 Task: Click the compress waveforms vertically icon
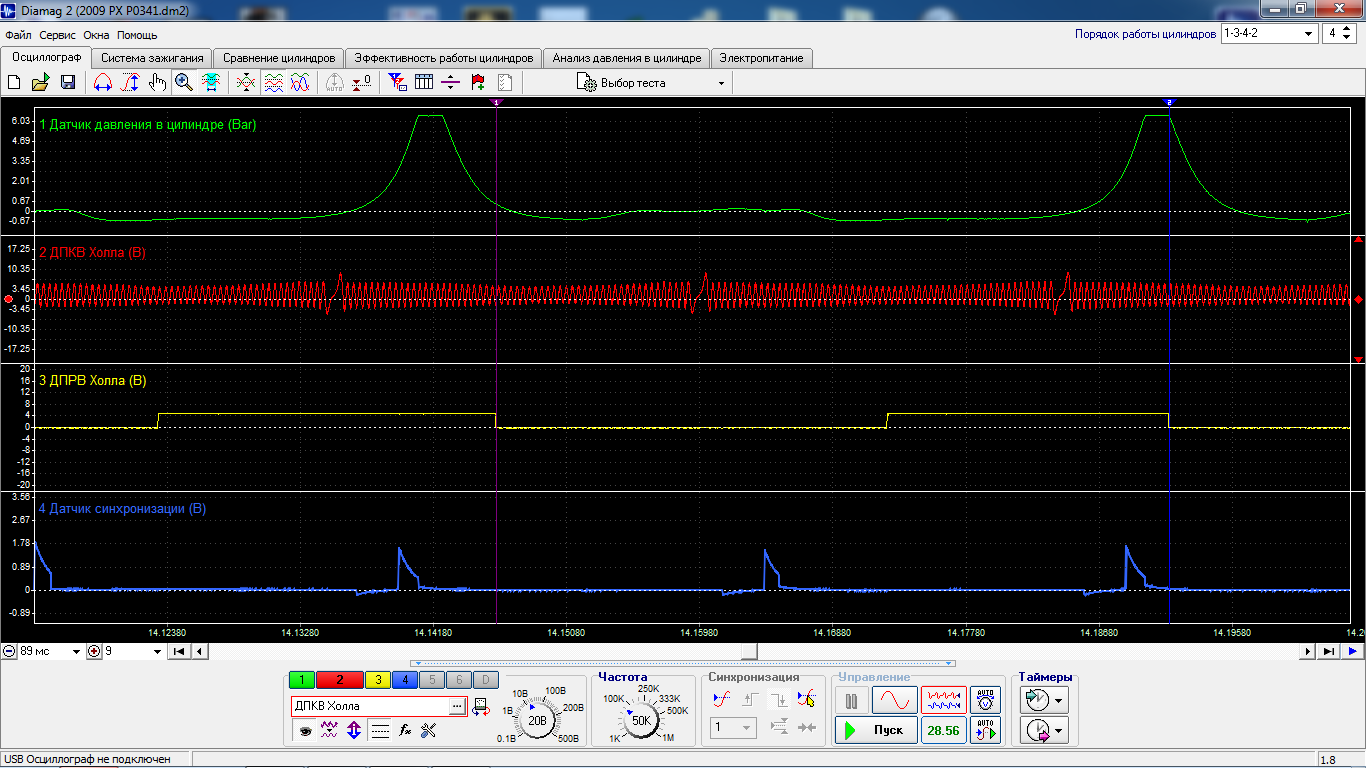(x=246, y=83)
